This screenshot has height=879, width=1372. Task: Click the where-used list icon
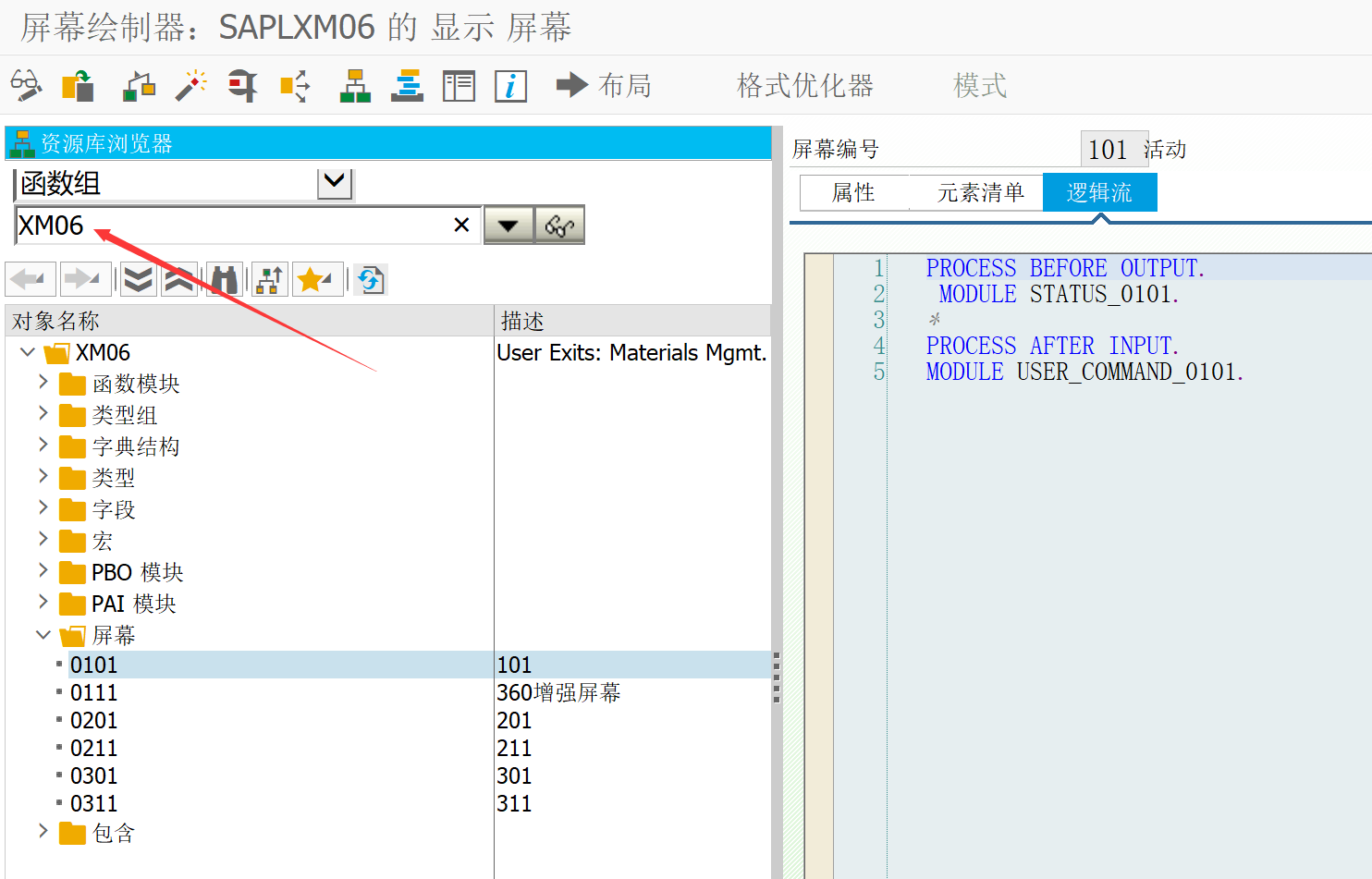point(242,85)
